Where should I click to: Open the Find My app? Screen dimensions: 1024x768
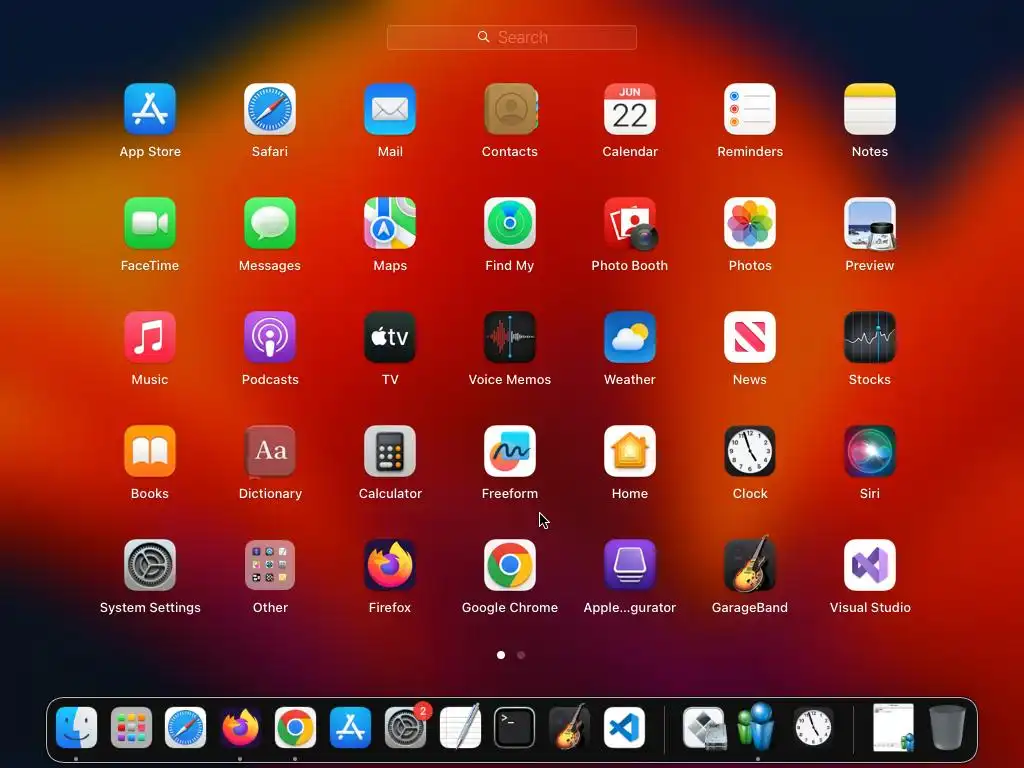click(x=510, y=223)
